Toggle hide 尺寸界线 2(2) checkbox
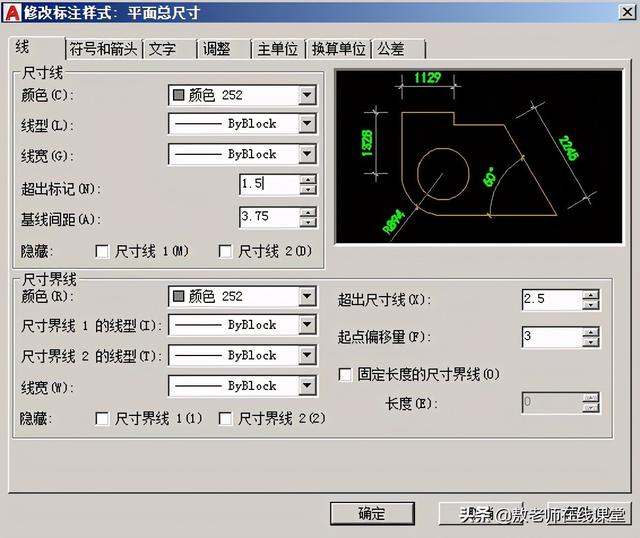The width and height of the screenshot is (640, 538). (x=225, y=418)
